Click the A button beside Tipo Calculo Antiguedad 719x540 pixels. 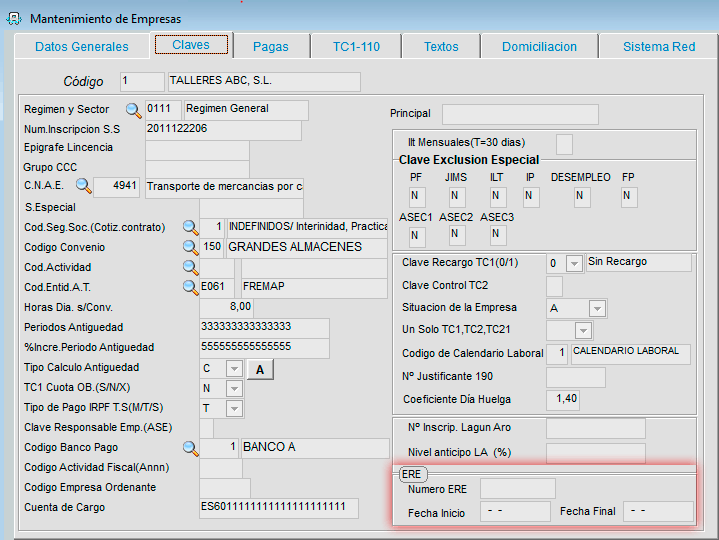[260, 369]
